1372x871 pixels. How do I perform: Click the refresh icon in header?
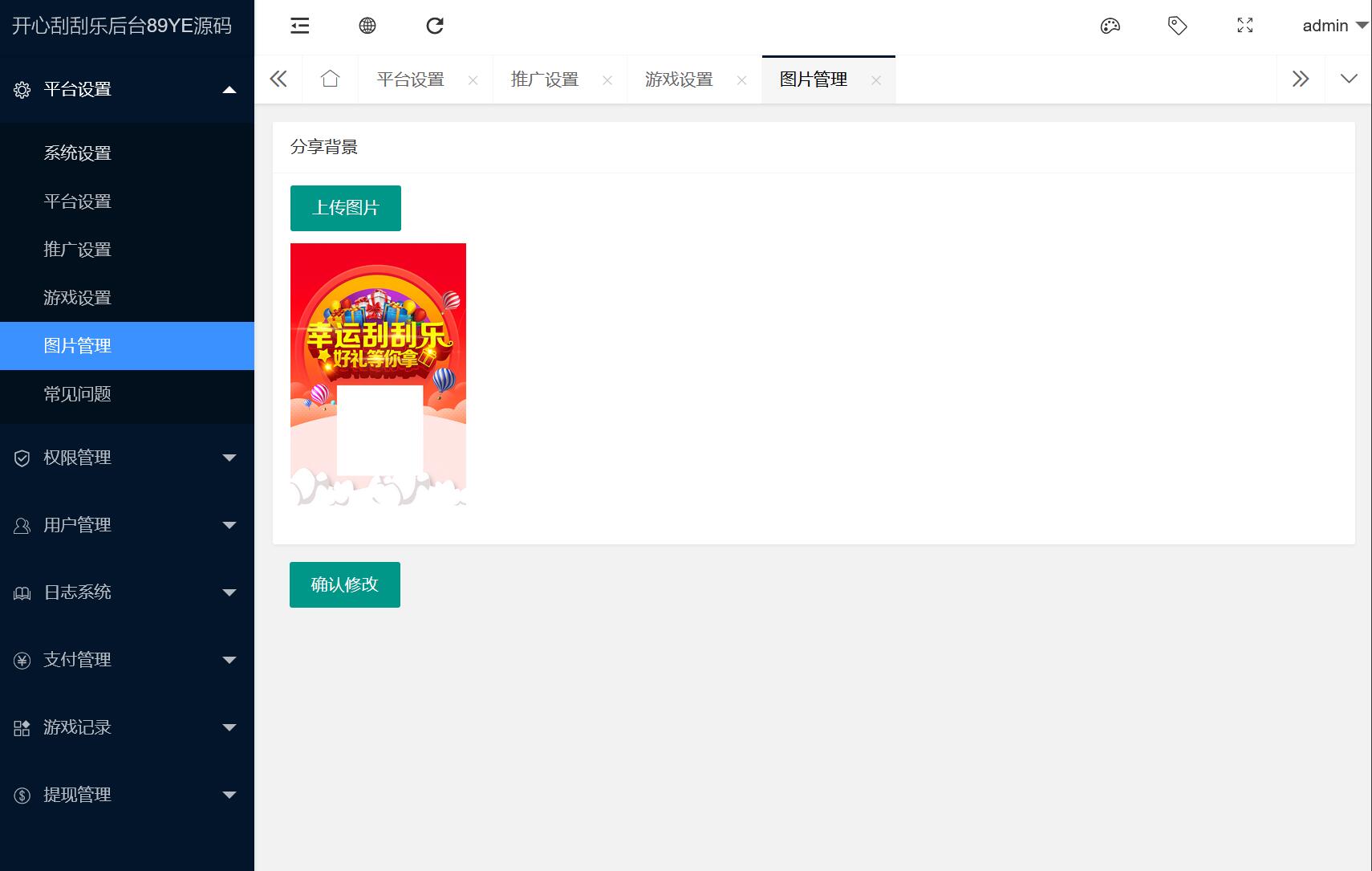[x=435, y=26]
